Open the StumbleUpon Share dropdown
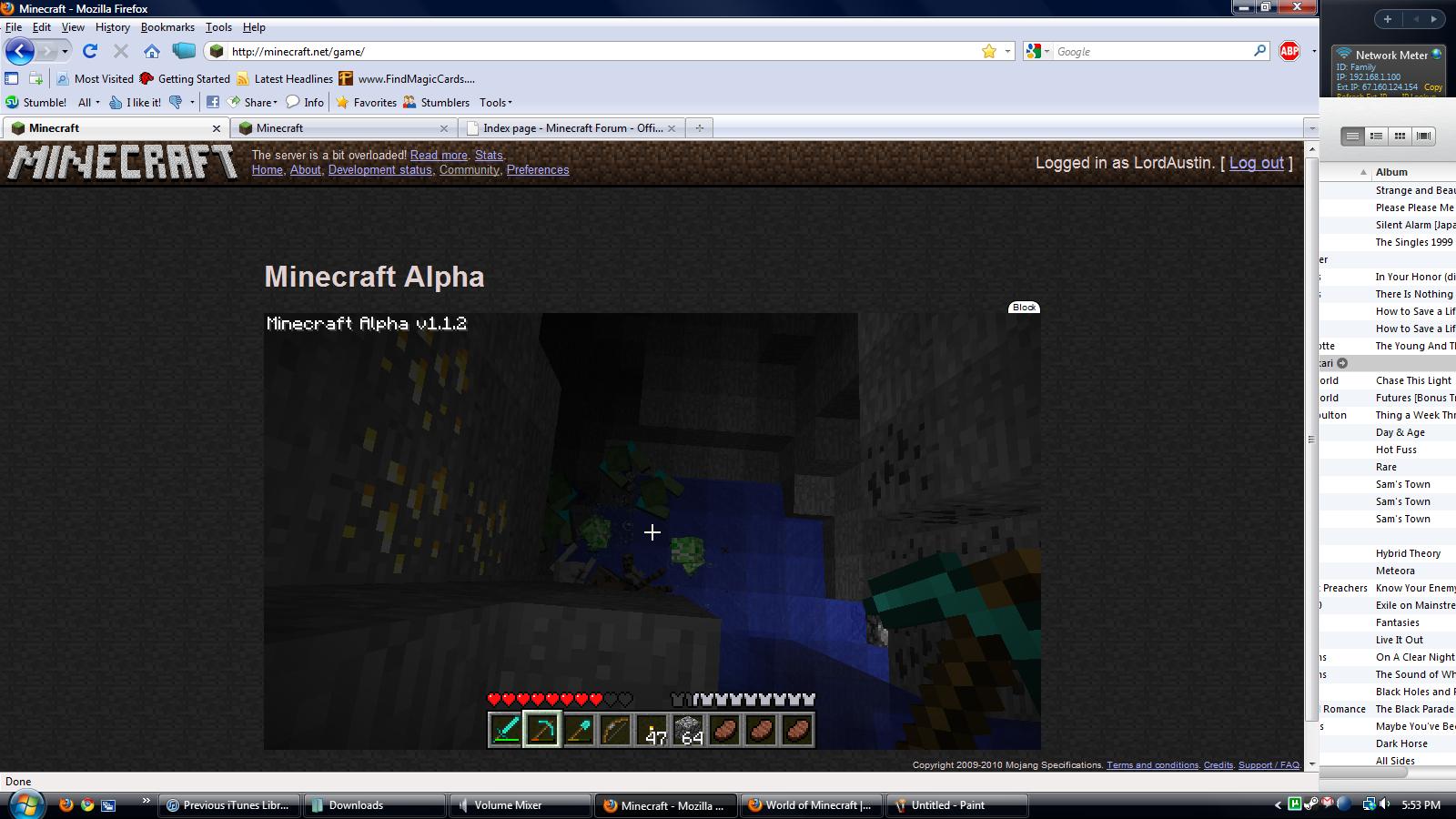 (x=252, y=103)
